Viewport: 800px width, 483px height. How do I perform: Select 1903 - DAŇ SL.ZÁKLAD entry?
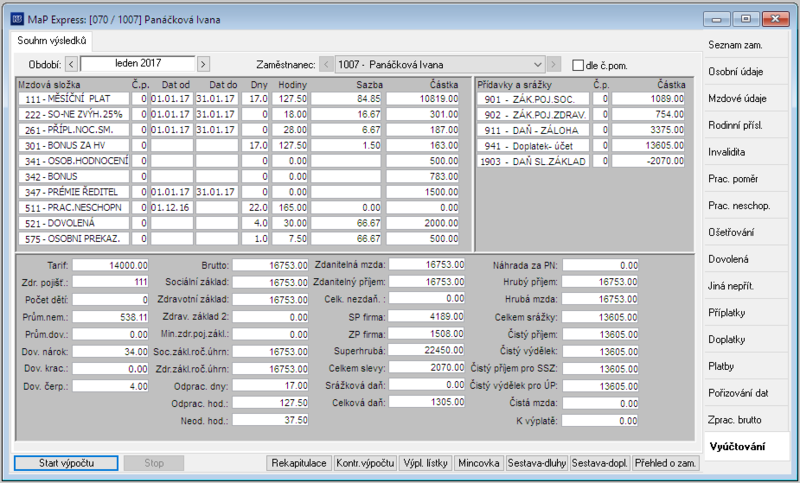(581, 161)
